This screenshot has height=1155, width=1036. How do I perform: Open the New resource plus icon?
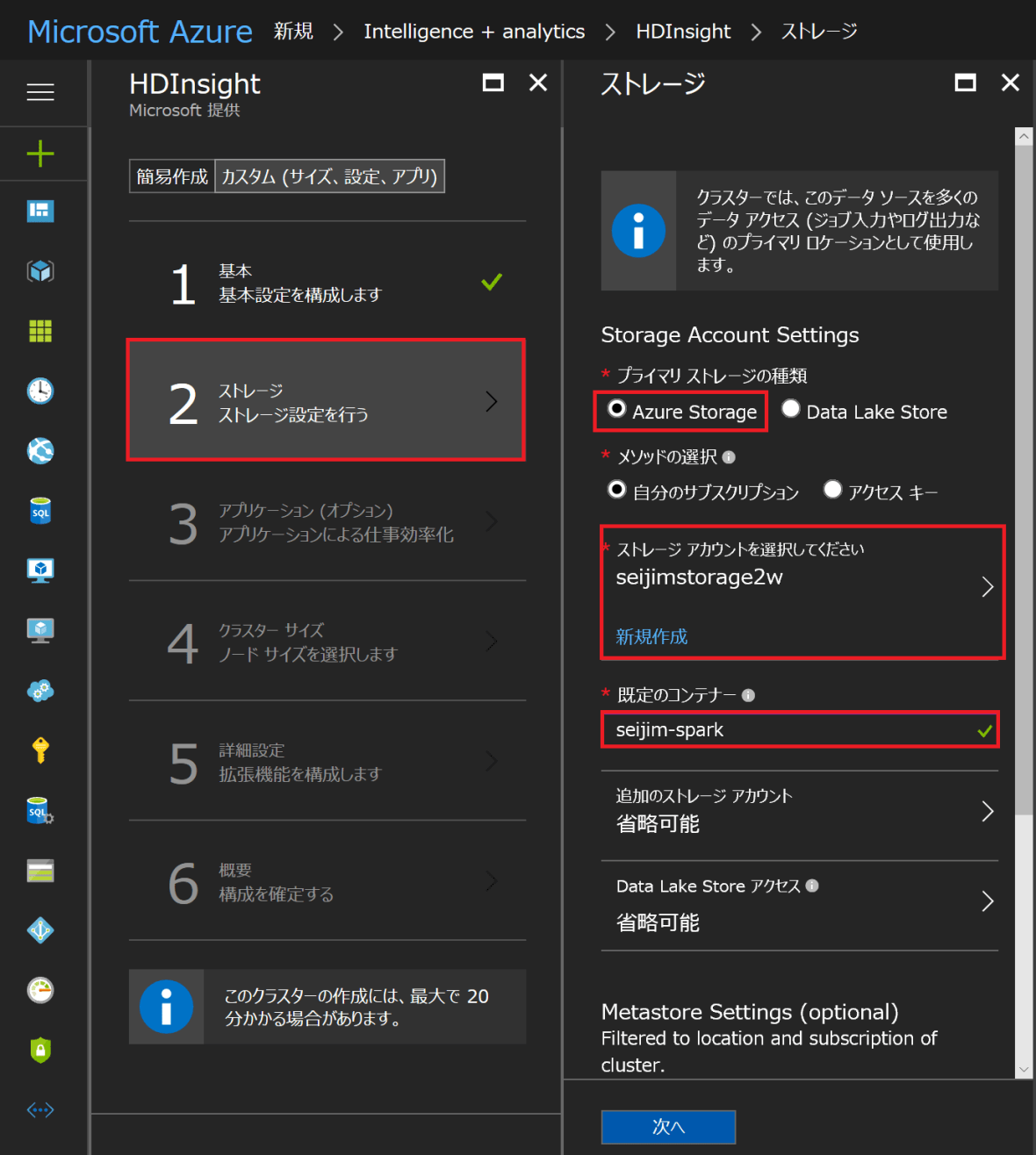pyautogui.click(x=40, y=153)
